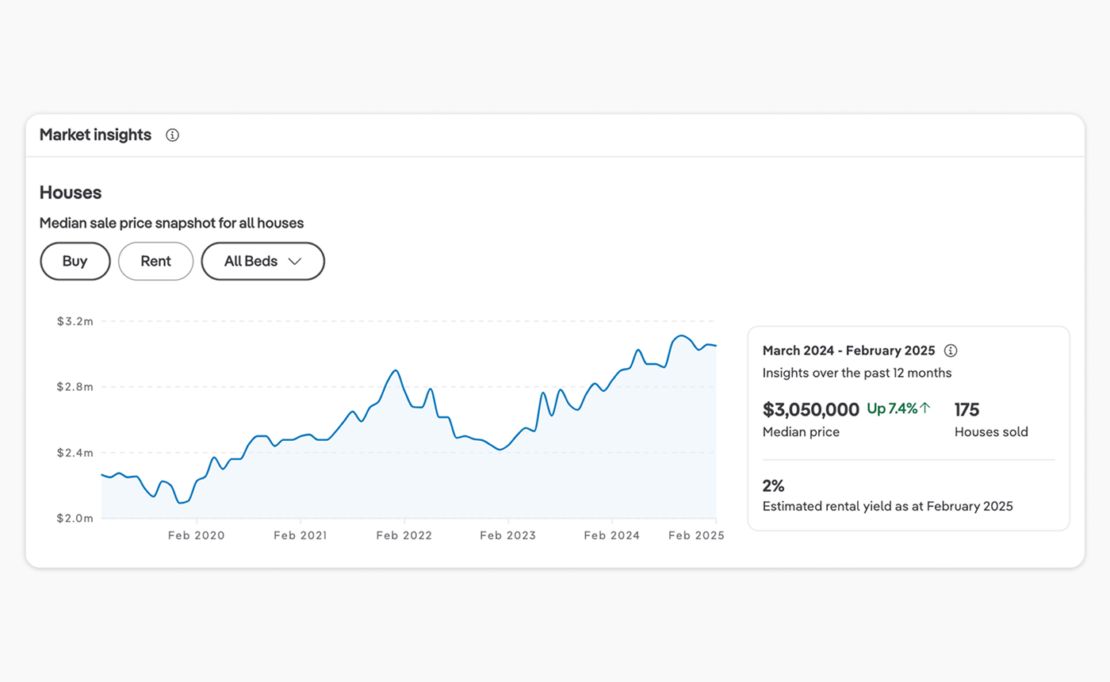Viewport: 1110px width, 682px height.
Task: Click the Feb 2020 axis label
Action: click(x=196, y=535)
